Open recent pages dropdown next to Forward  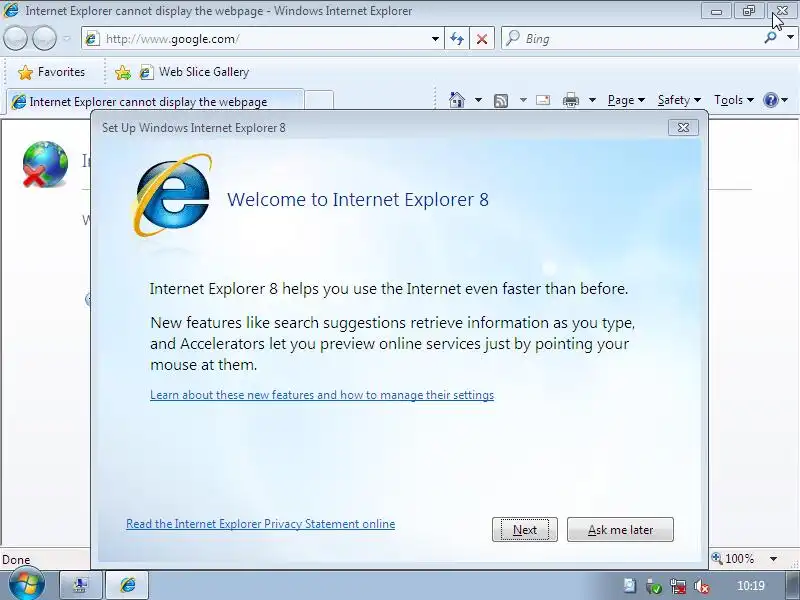66,39
